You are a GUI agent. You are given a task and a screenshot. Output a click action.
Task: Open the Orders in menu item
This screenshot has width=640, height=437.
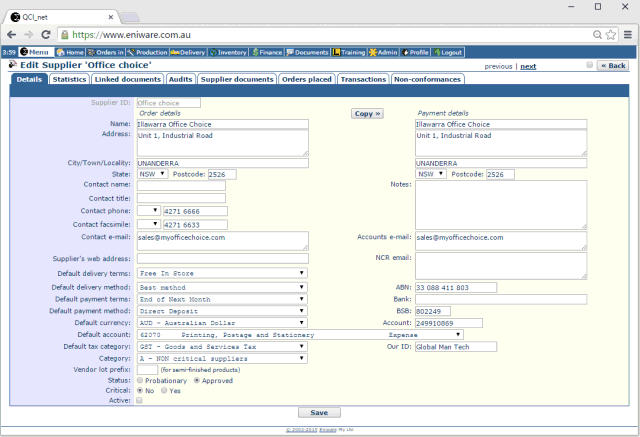point(106,52)
